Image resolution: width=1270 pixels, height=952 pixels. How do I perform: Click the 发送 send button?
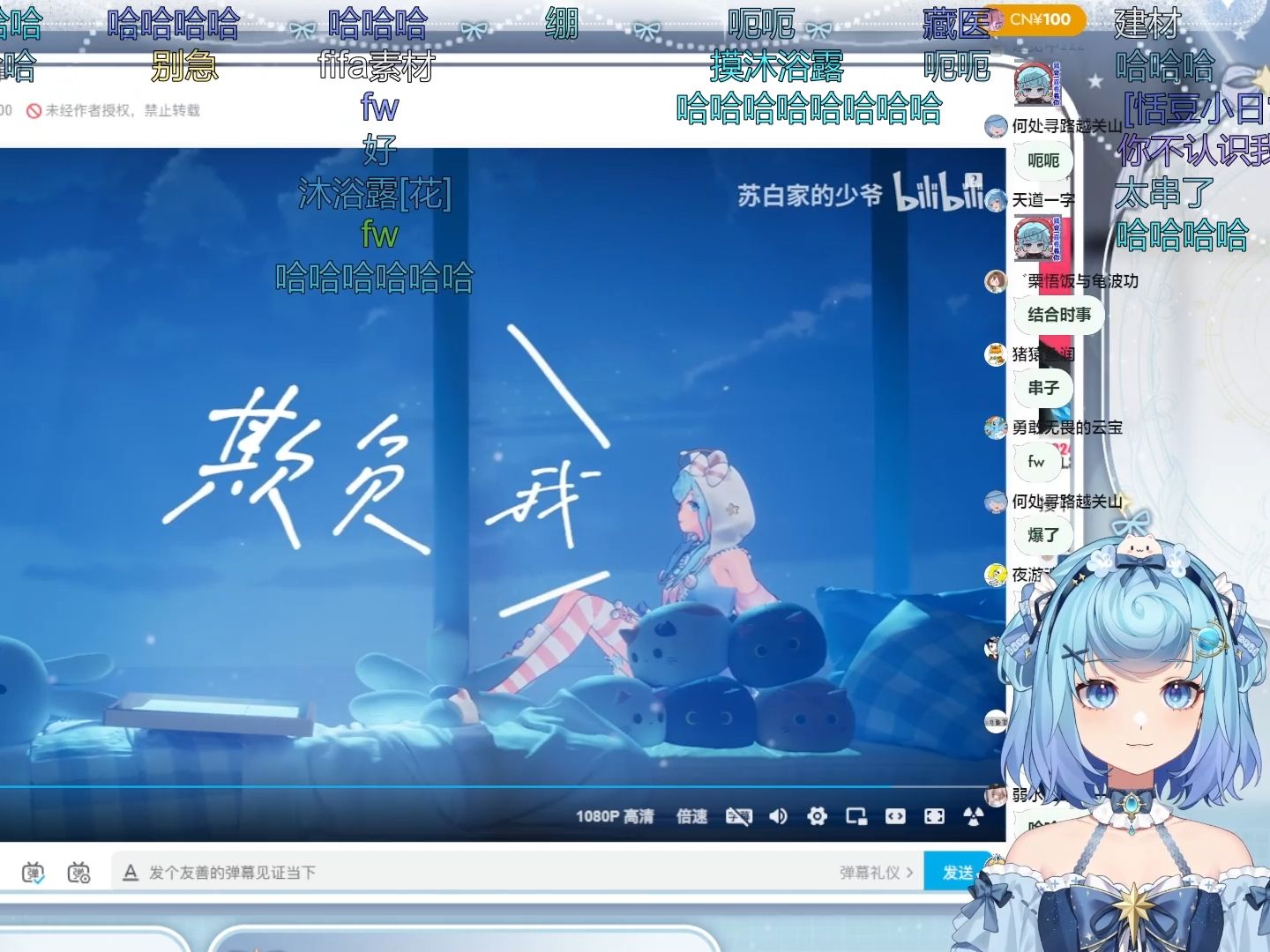pos(957,873)
